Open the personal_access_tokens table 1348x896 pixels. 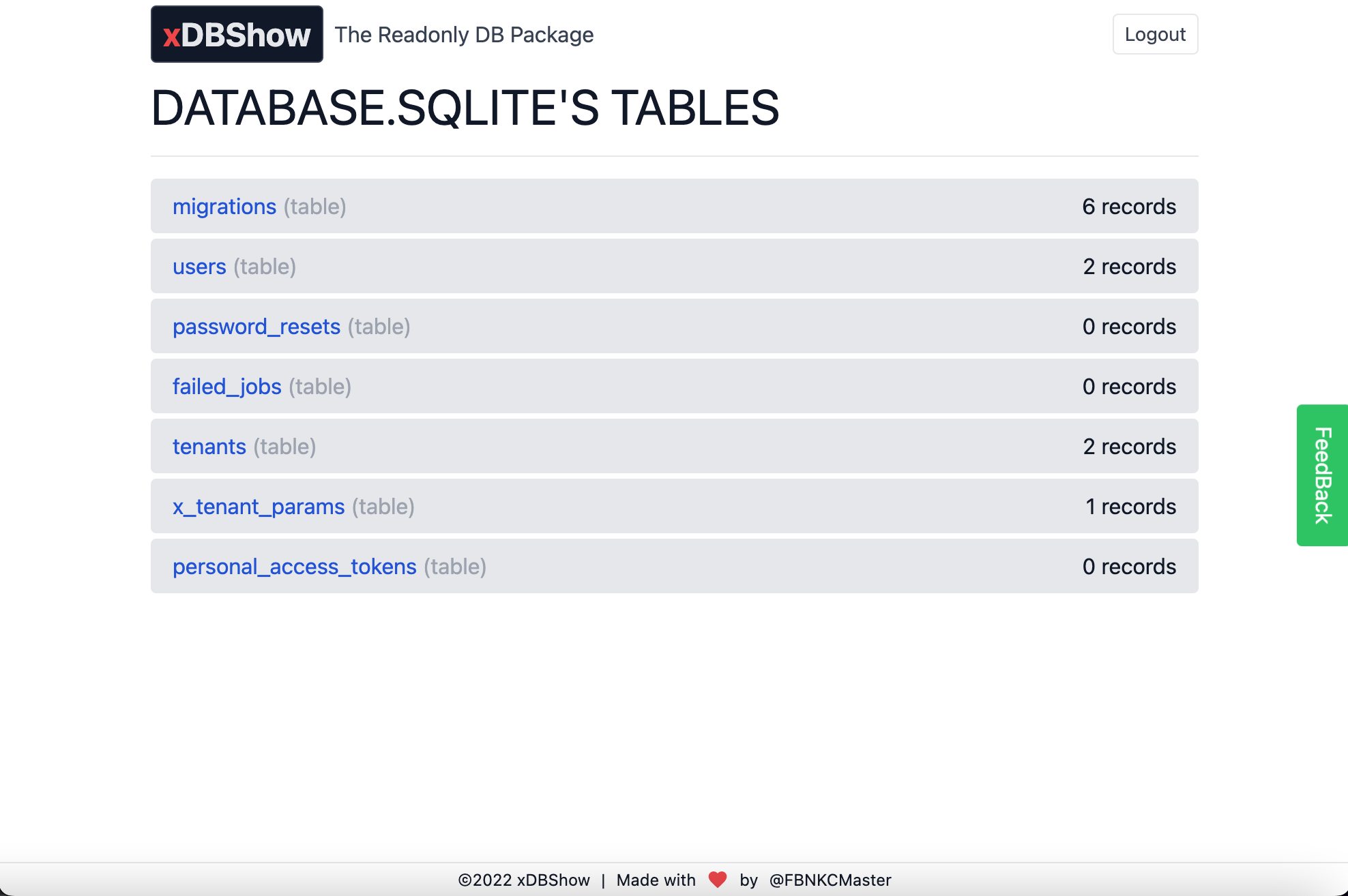(294, 566)
